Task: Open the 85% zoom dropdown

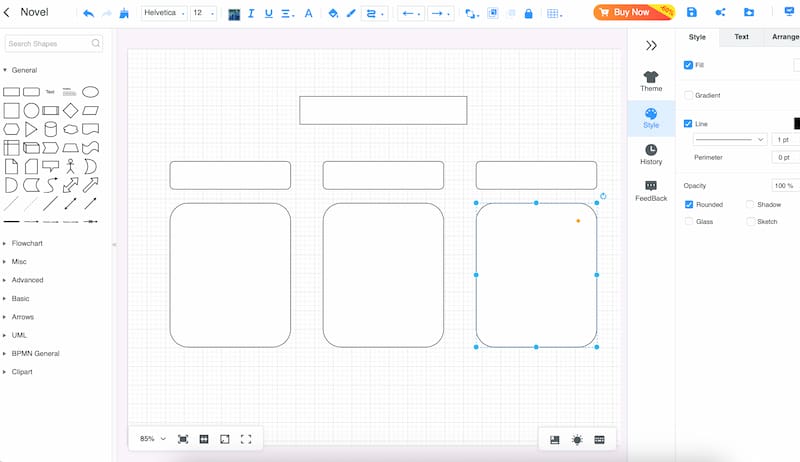Action: click(x=153, y=439)
